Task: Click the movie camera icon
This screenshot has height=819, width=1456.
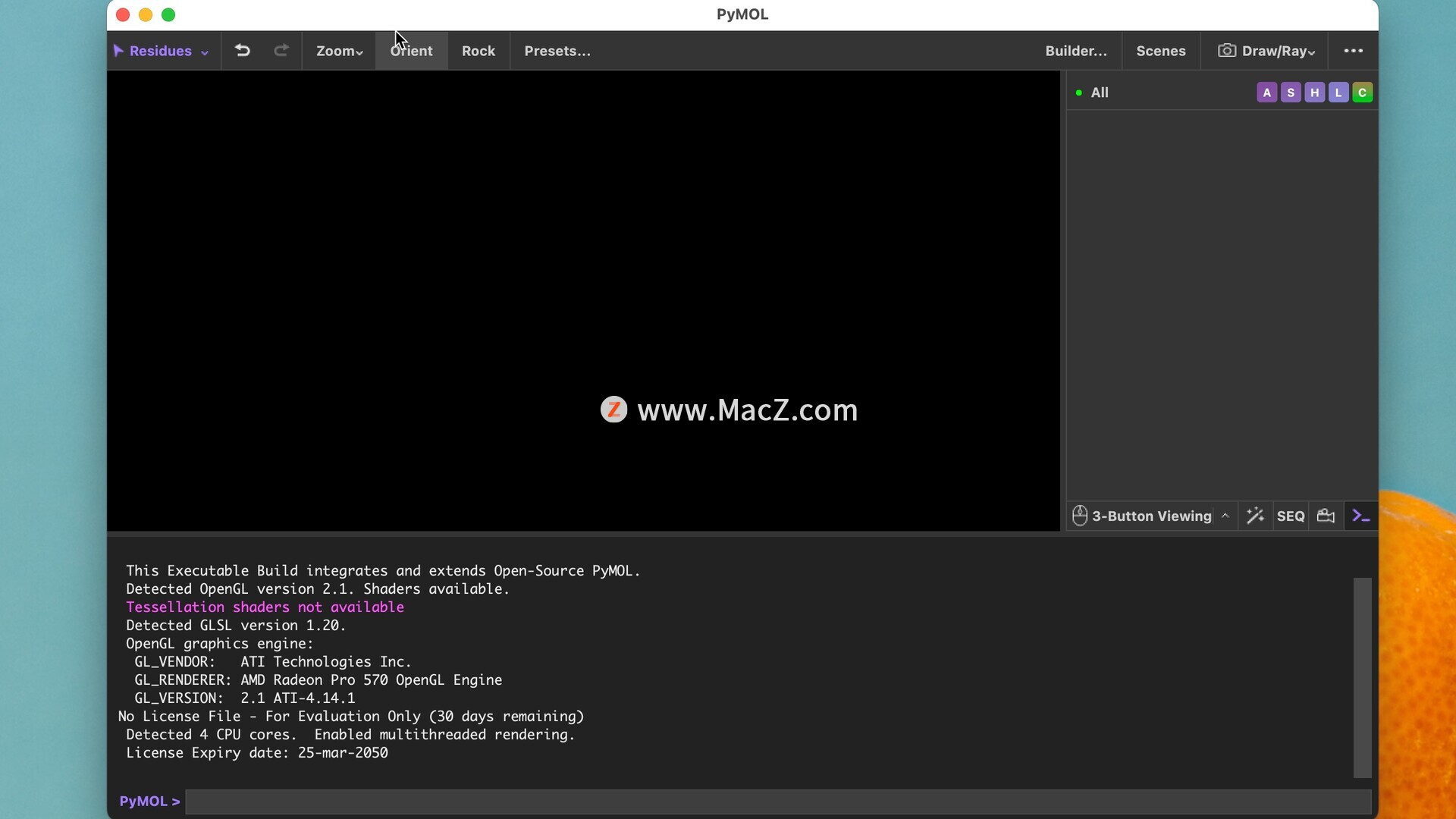Action: point(1326,516)
